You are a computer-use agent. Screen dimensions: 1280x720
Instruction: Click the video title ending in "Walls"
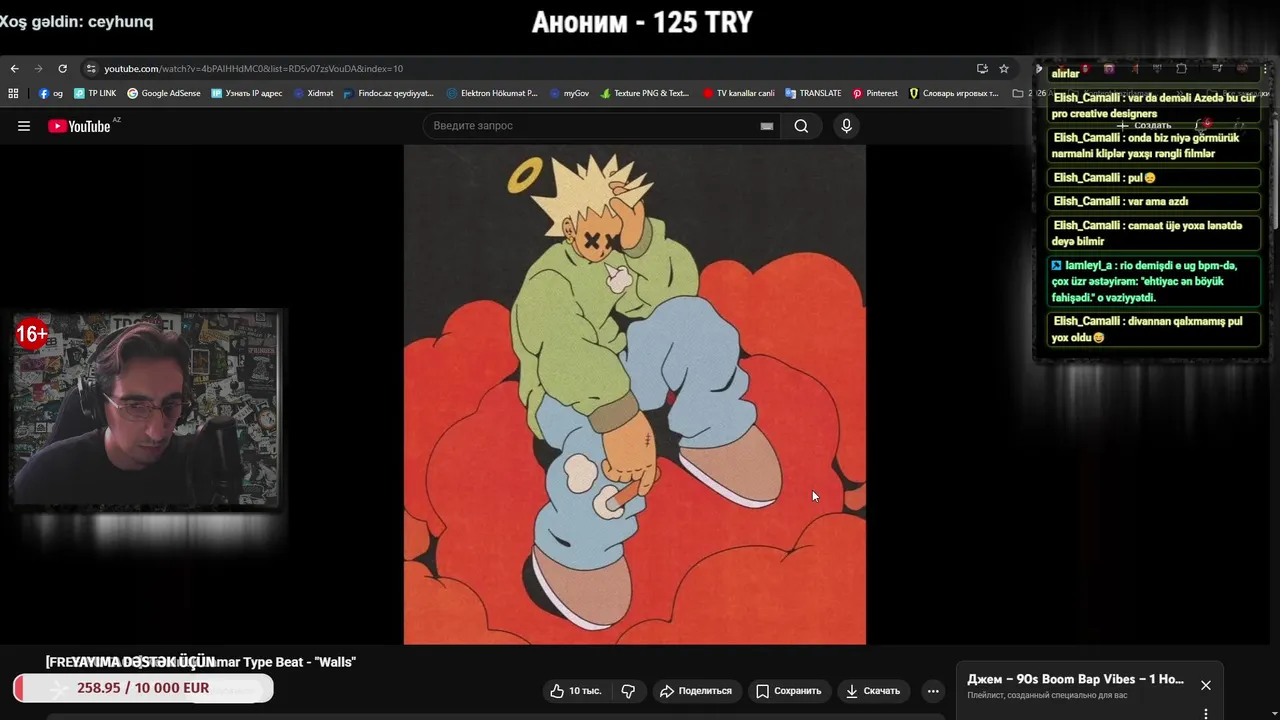[x=201, y=662]
